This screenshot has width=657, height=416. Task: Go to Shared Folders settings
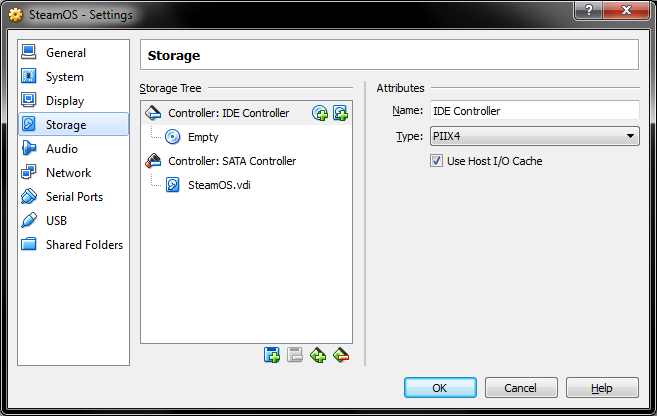click(x=84, y=245)
